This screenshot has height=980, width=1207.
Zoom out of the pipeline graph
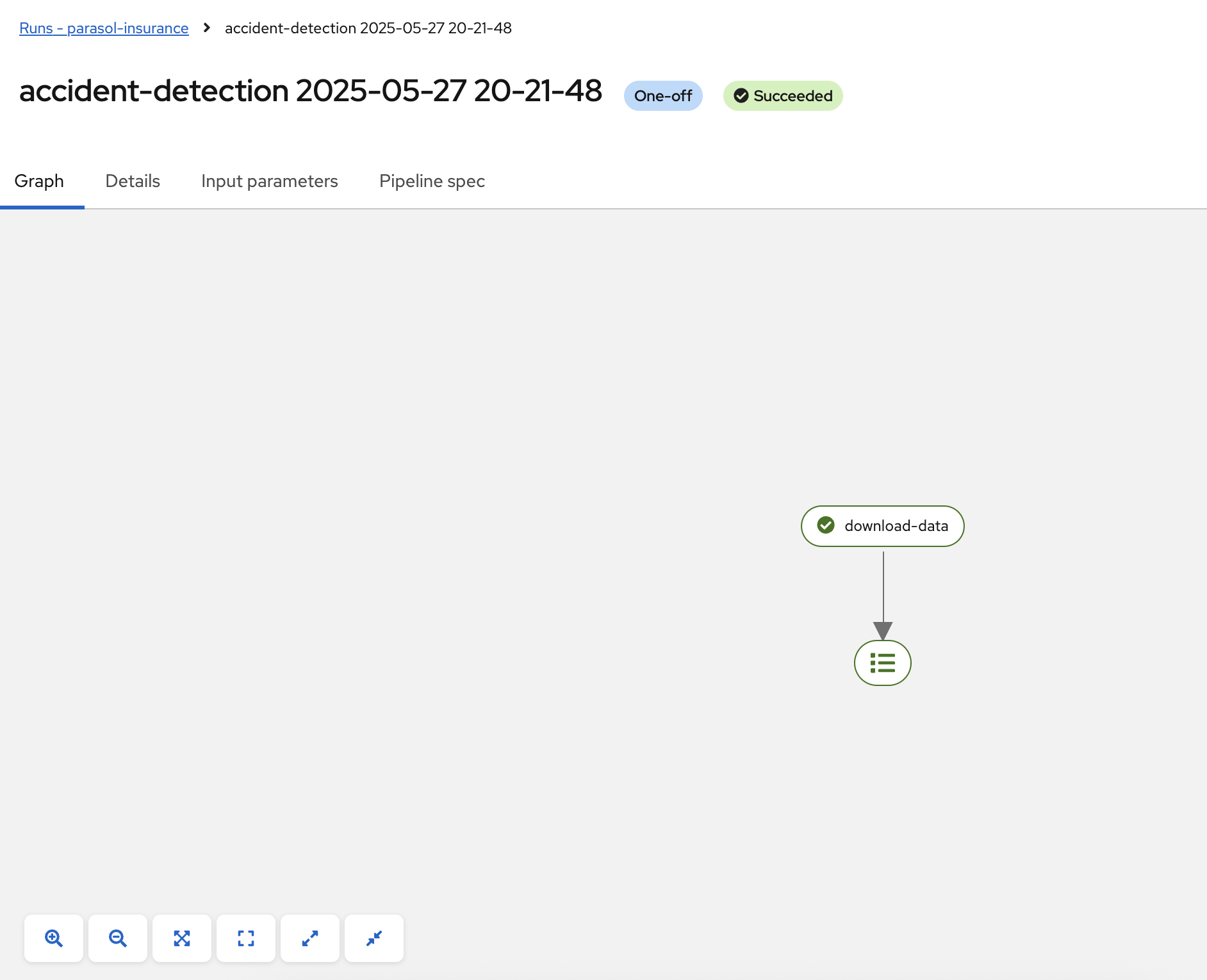point(118,938)
